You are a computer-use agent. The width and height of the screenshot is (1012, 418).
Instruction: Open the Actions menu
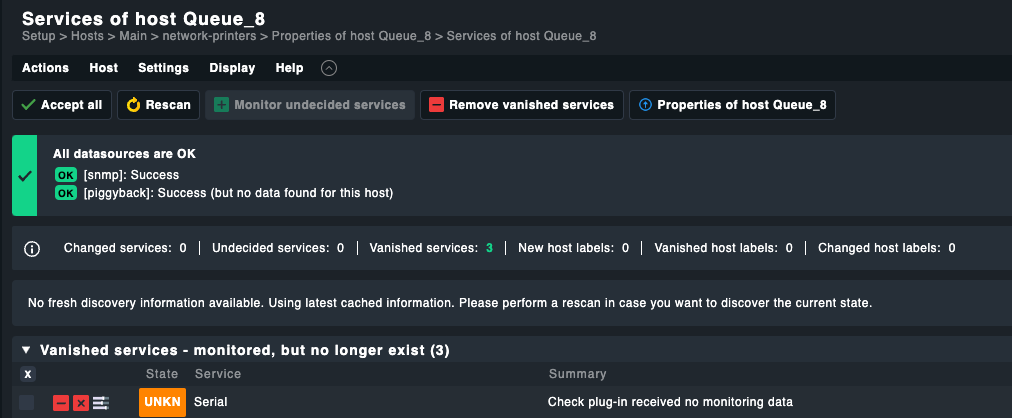tap(45, 68)
